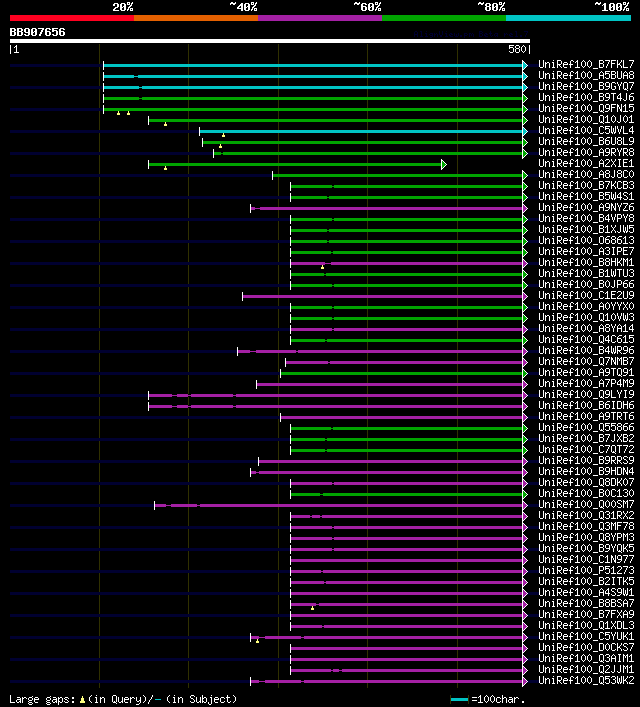Screen dimensions: 640x707
Task: Click the yellow gap marker under UniRef100_B6U8L9 bar
Action: coord(221,146)
